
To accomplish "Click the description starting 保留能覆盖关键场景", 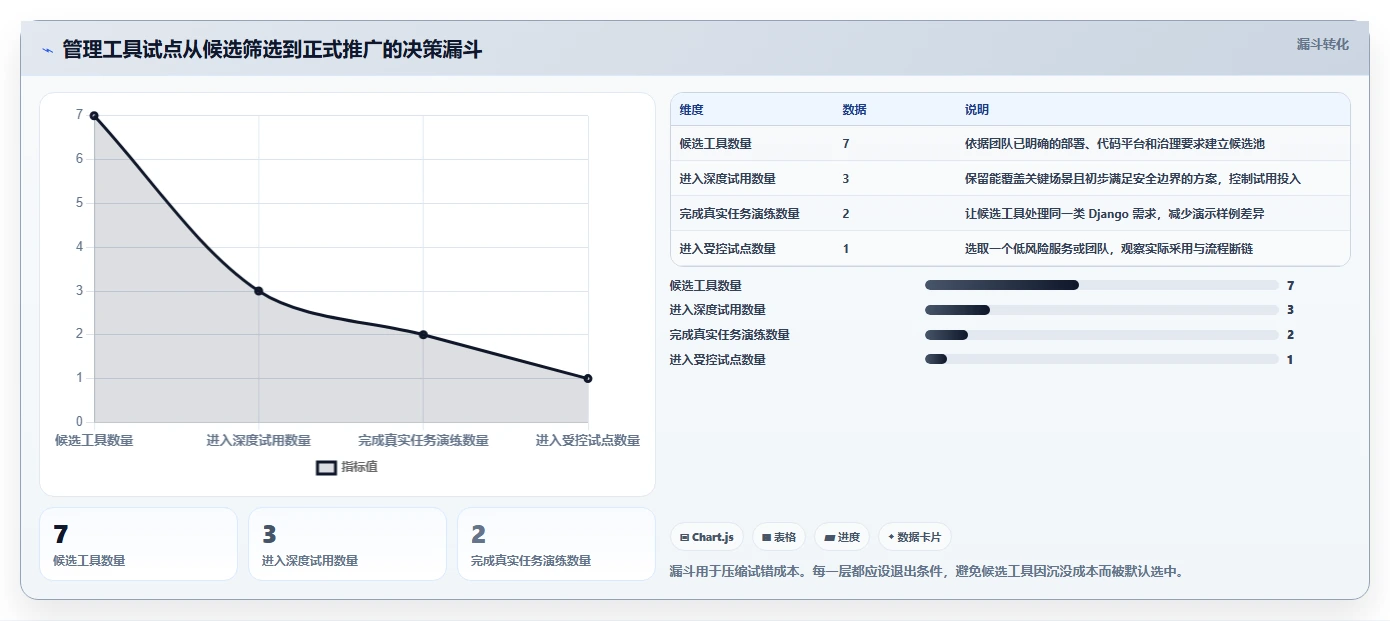I will (x=1132, y=179).
